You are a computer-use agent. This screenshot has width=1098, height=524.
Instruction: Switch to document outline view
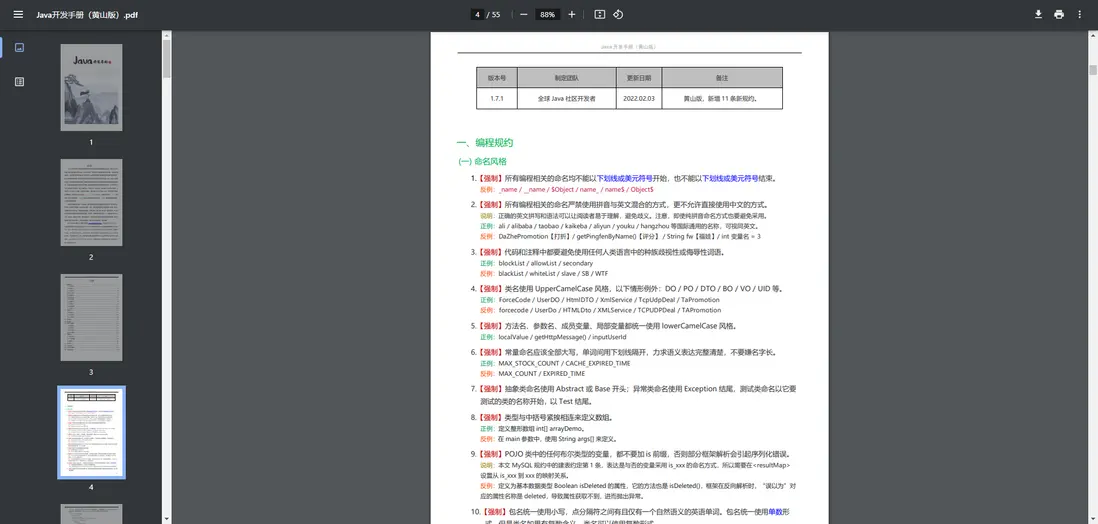tap(19, 81)
